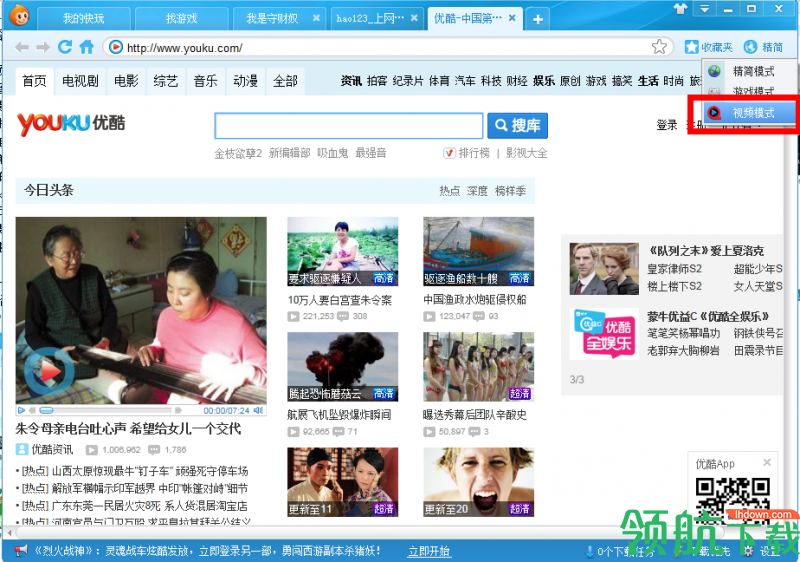Open 《队列之末》爱上夏洛克 promo link
This screenshot has width=800, height=562.
(706, 251)
